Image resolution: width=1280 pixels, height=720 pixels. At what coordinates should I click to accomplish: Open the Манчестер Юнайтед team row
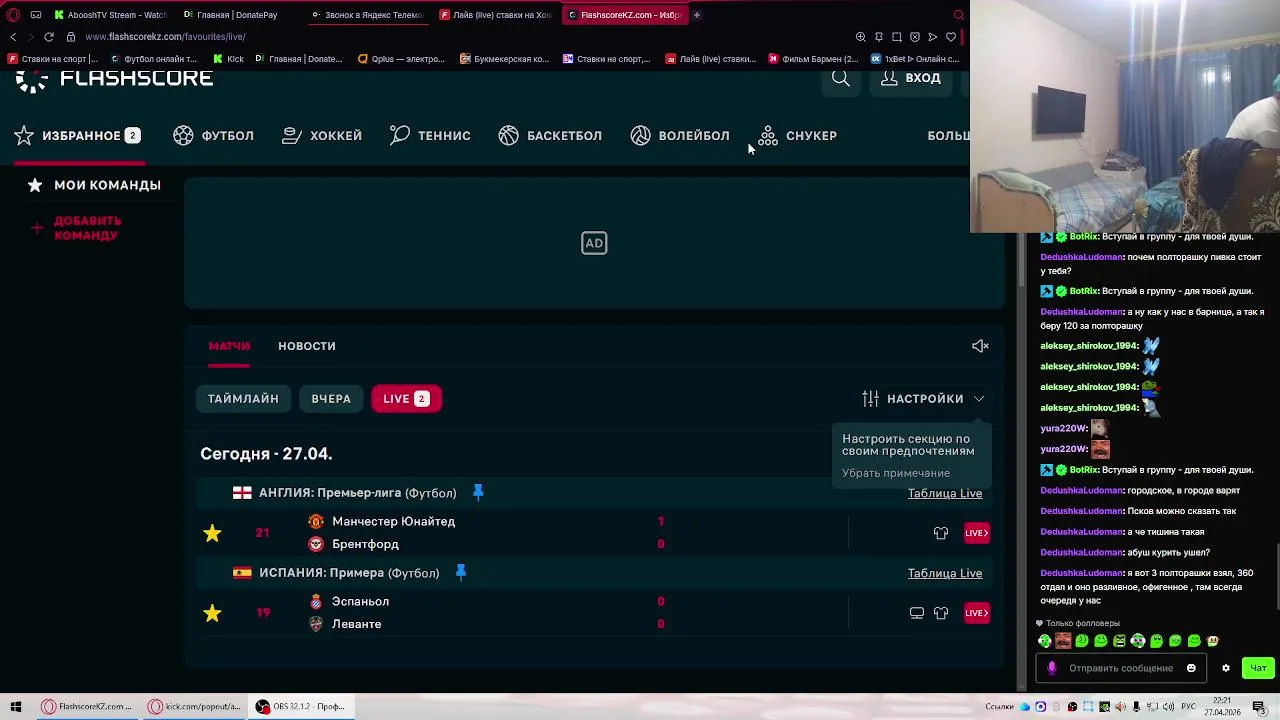(382, 521)
